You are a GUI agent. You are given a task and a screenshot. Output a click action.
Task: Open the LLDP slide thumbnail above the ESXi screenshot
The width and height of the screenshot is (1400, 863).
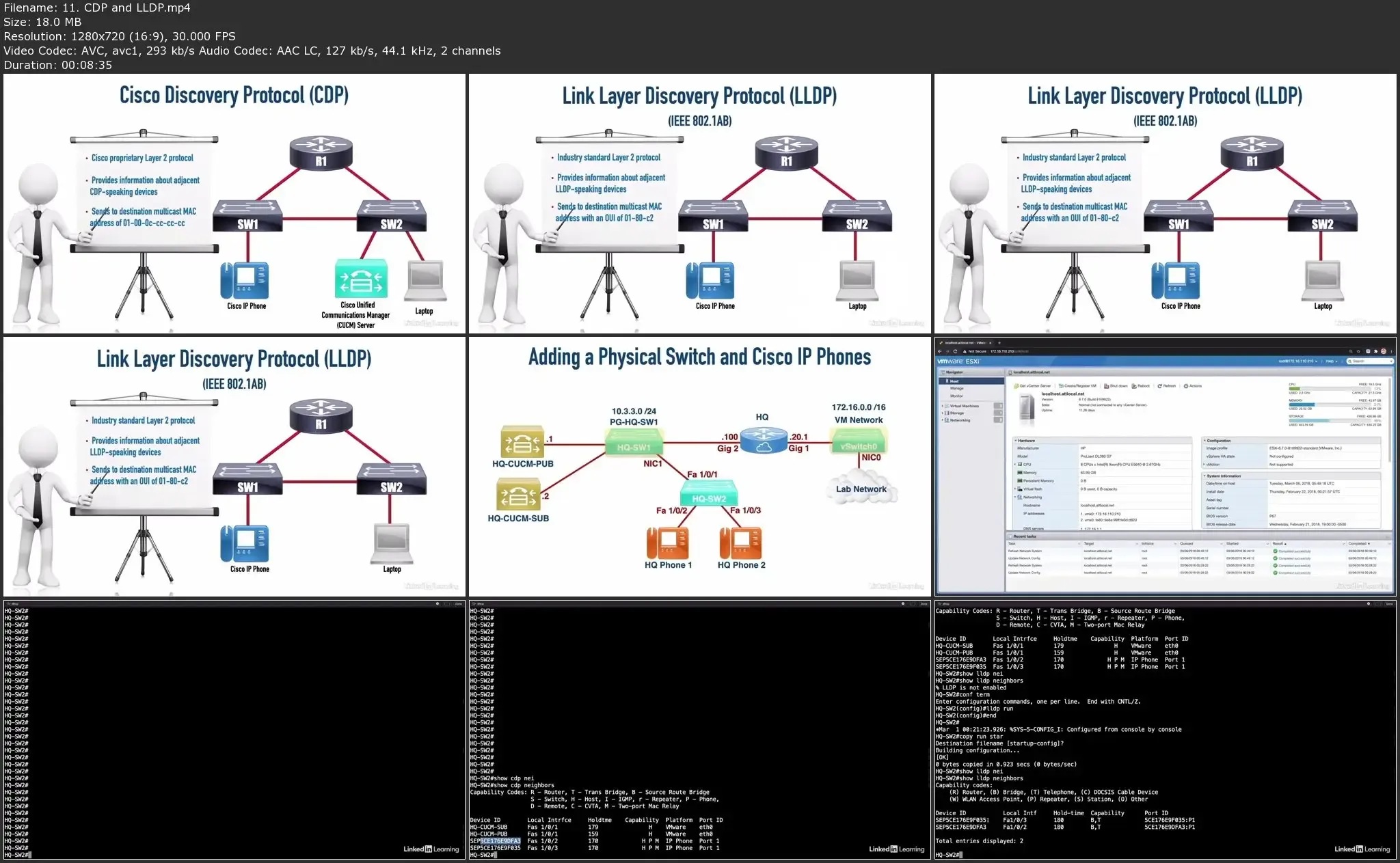point(1166,204)
